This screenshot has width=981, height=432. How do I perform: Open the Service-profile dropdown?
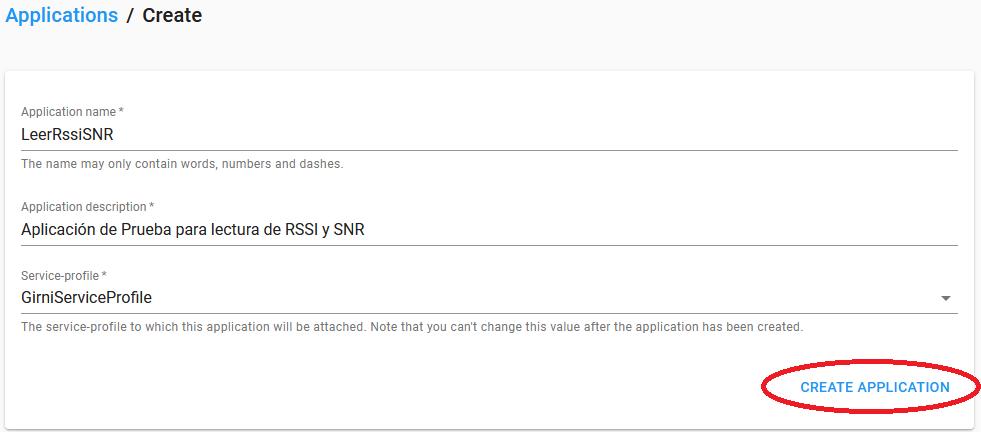click(480, 297)
